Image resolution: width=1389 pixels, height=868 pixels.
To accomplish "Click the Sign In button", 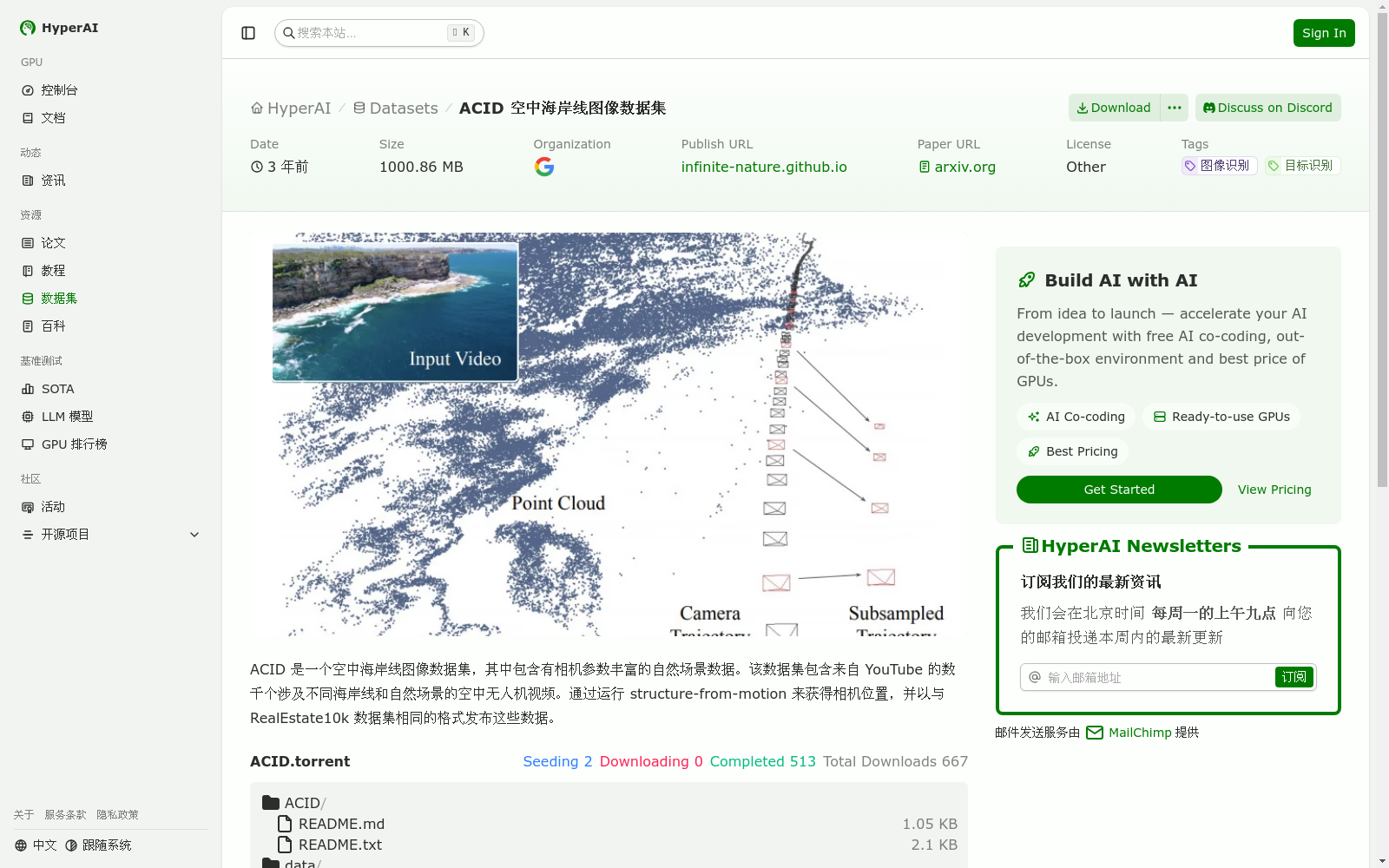I will click(x=1324, y=33).
